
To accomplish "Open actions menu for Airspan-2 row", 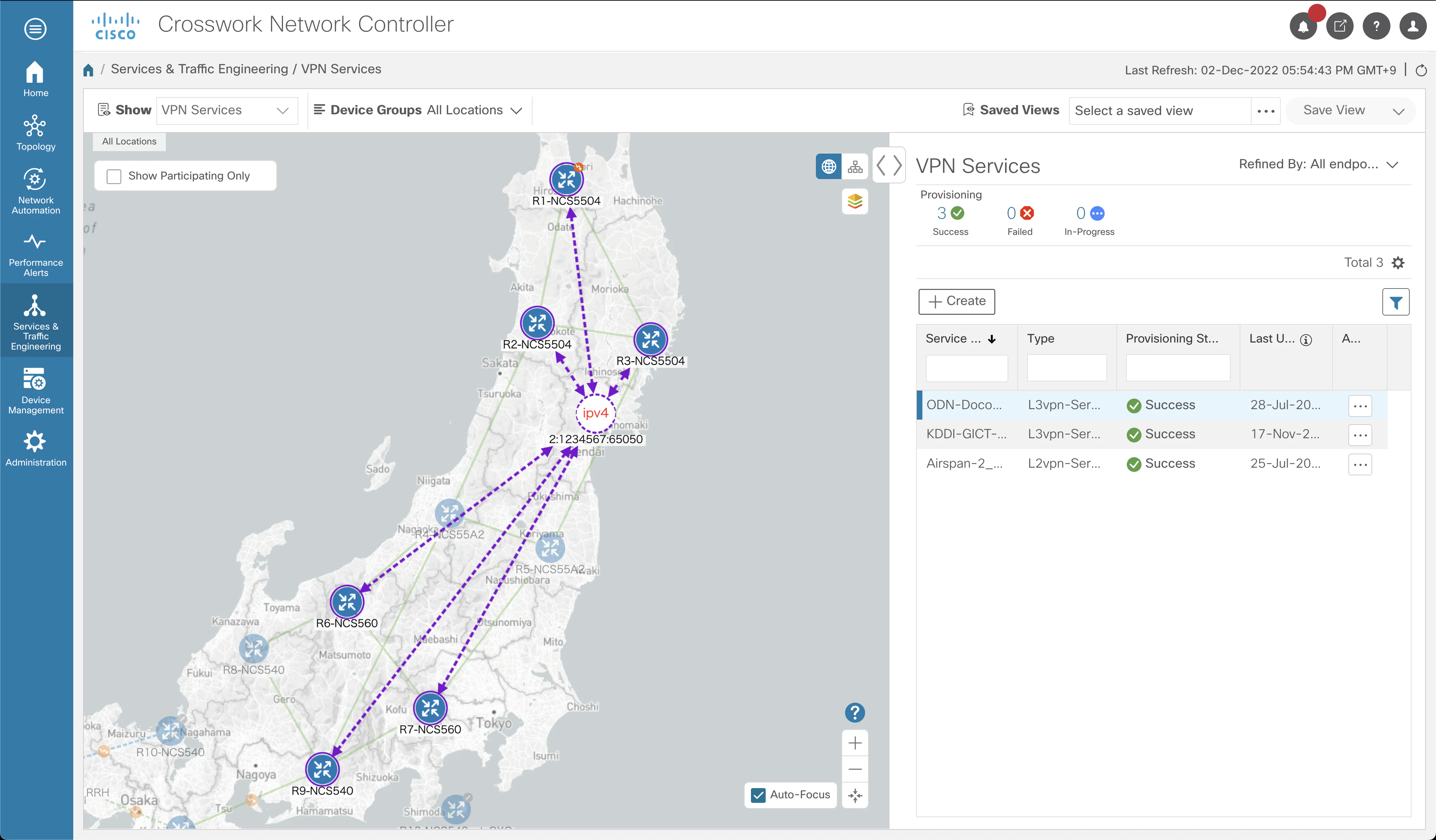I will 1360,465.
